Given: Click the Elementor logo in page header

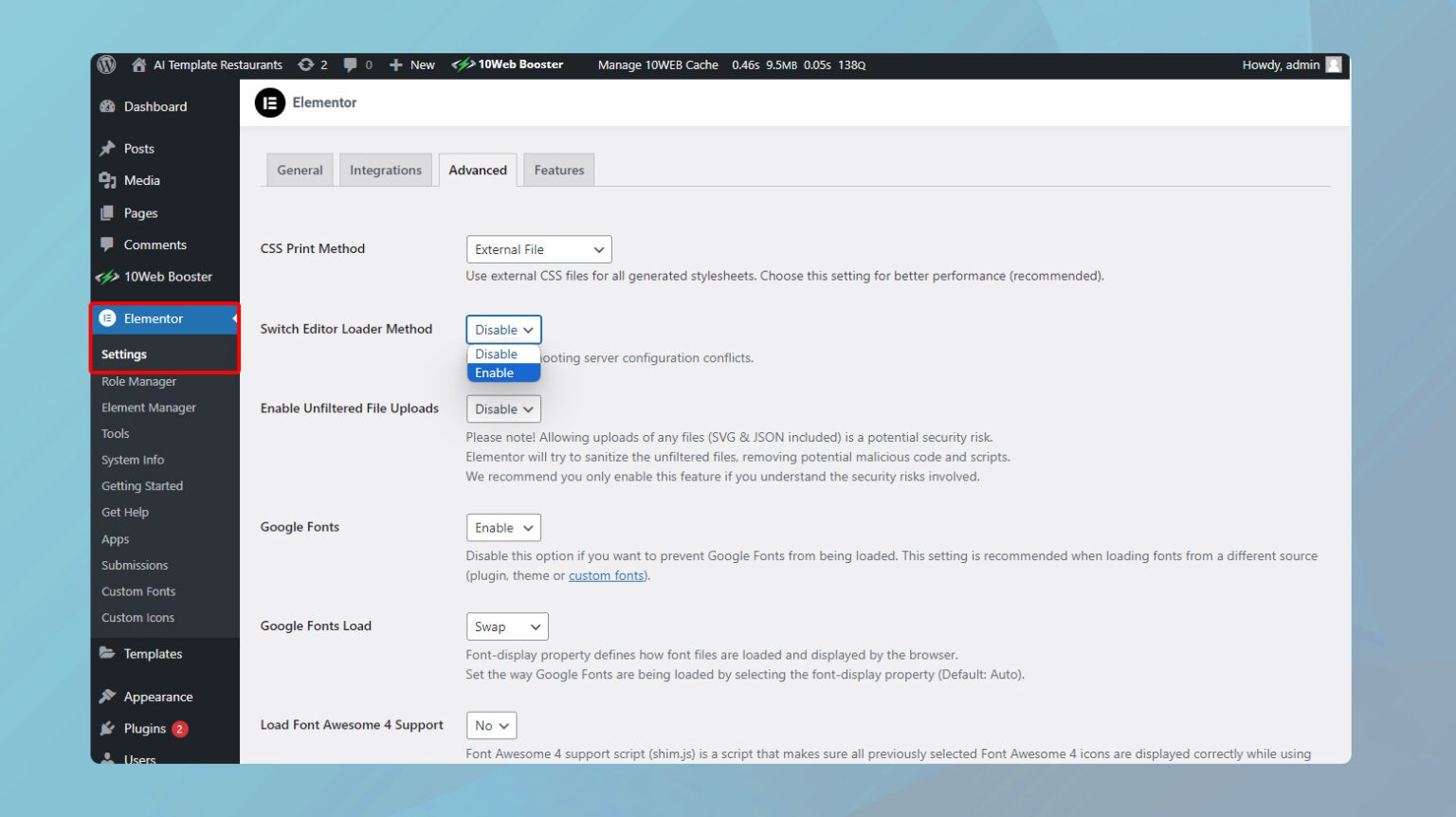Looking at the screenshot, I should pyautogui.click(x=270, y=102).
